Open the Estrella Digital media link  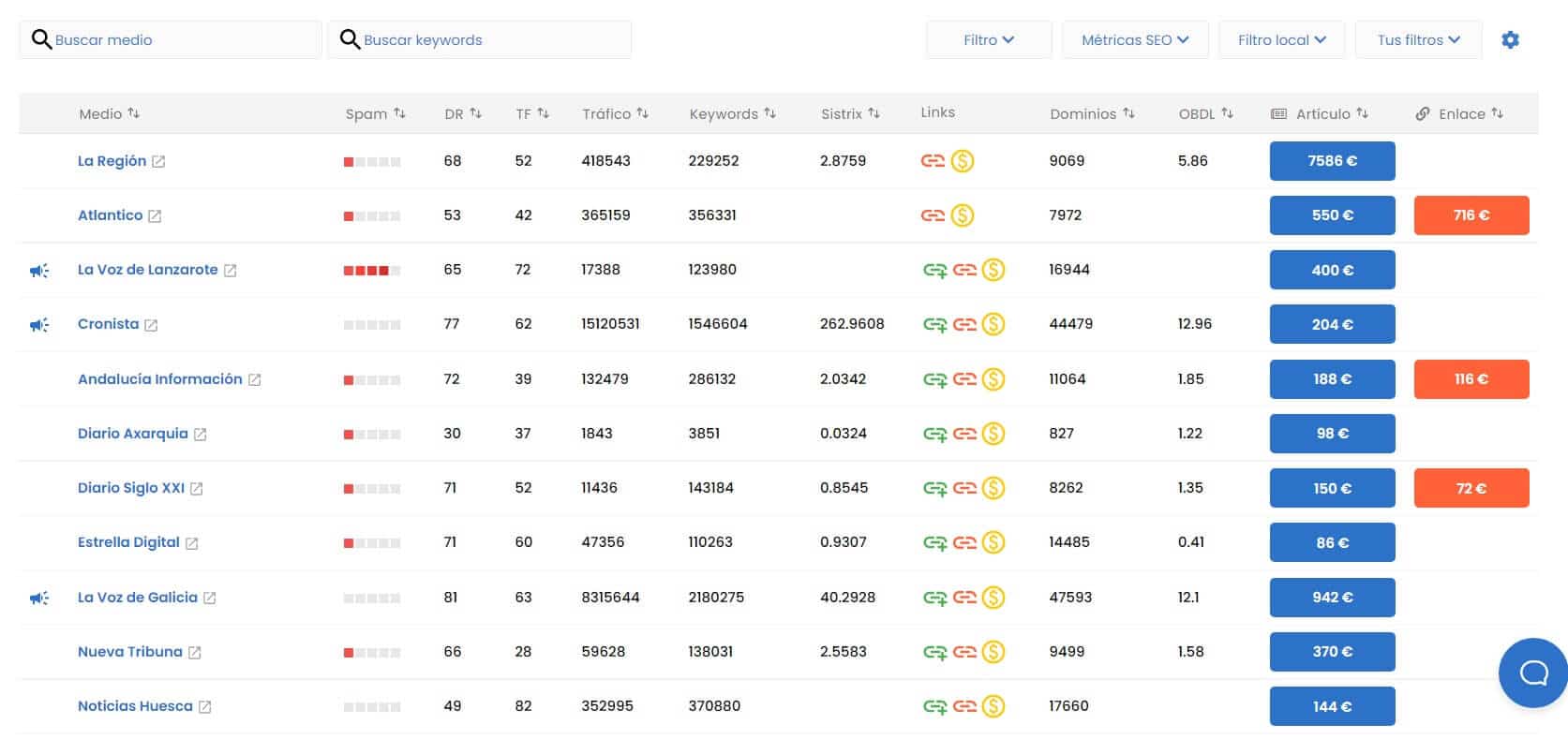coord(128,542)
